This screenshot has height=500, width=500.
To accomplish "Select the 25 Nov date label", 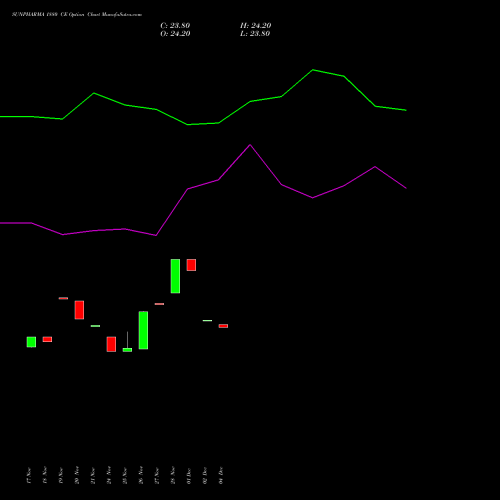I will [125, 475].
